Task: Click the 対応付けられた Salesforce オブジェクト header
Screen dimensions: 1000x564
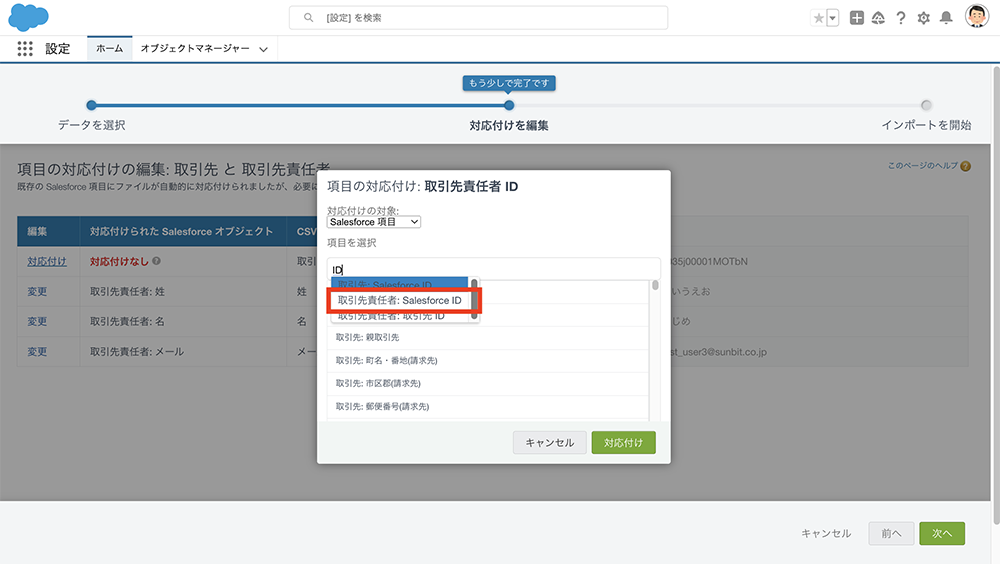Action: coord(182,232)
